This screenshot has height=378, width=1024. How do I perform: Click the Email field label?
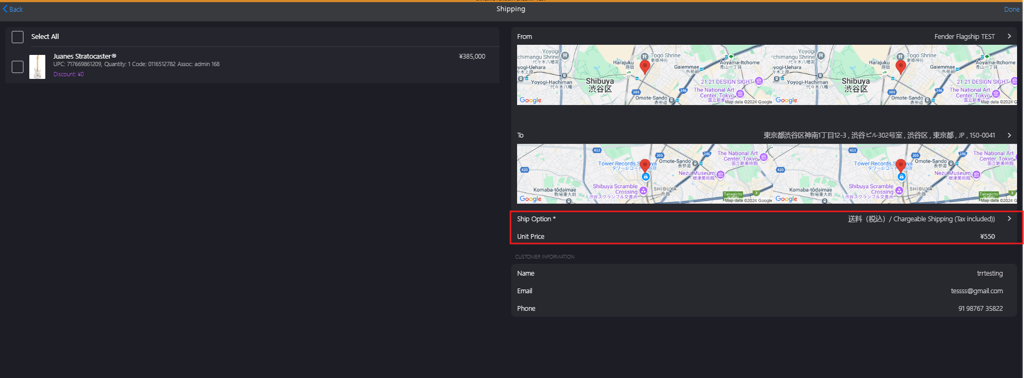tap(525, 291)
